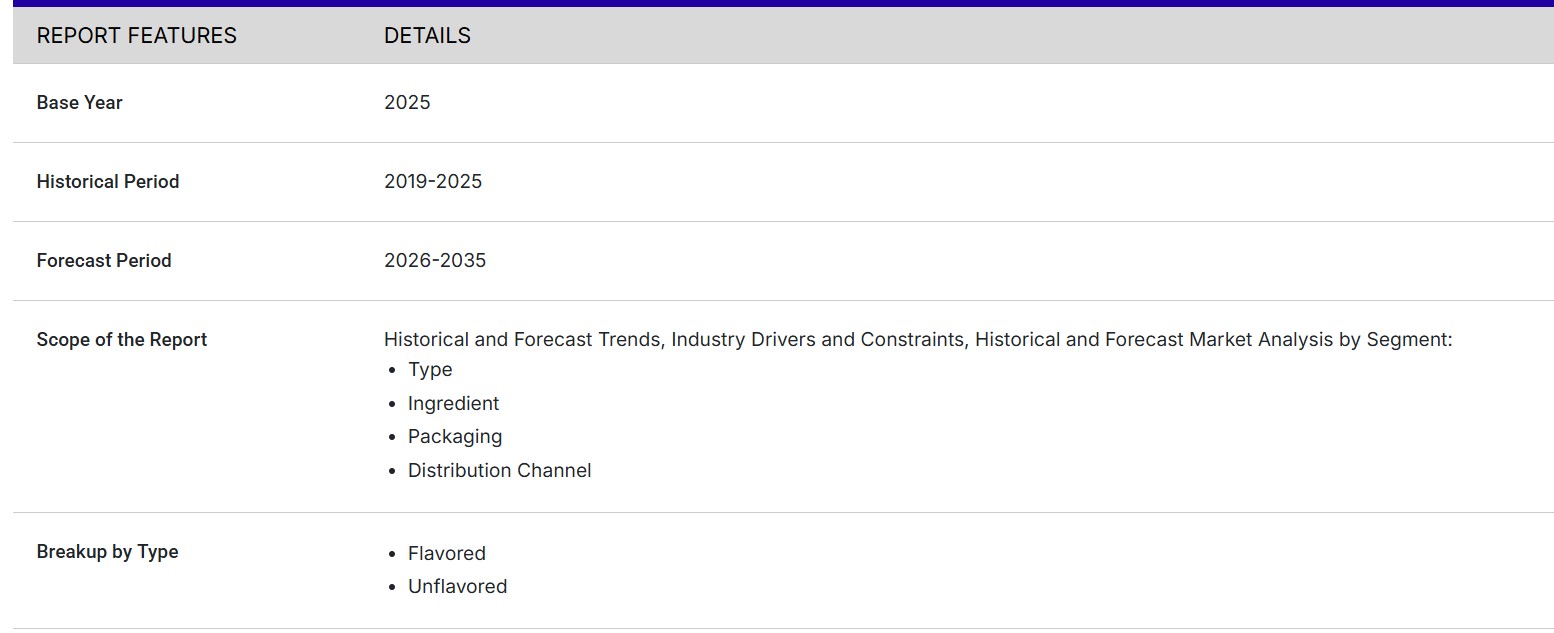This screenshot has height=633, width=1554.
Task: Select the Distribution Channel bullet item
Action: point(499,471)
